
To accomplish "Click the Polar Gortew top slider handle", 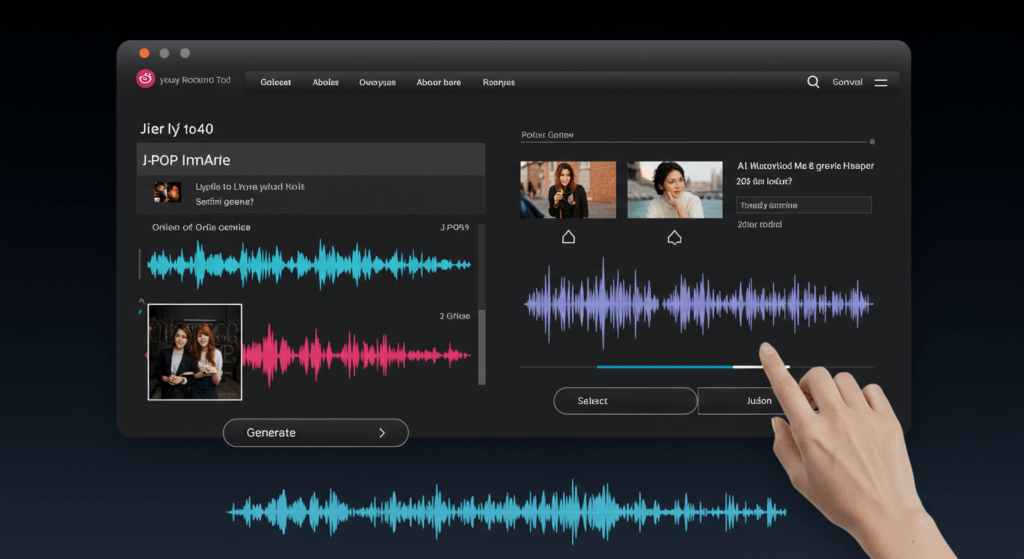I will [x=872, y=142].
